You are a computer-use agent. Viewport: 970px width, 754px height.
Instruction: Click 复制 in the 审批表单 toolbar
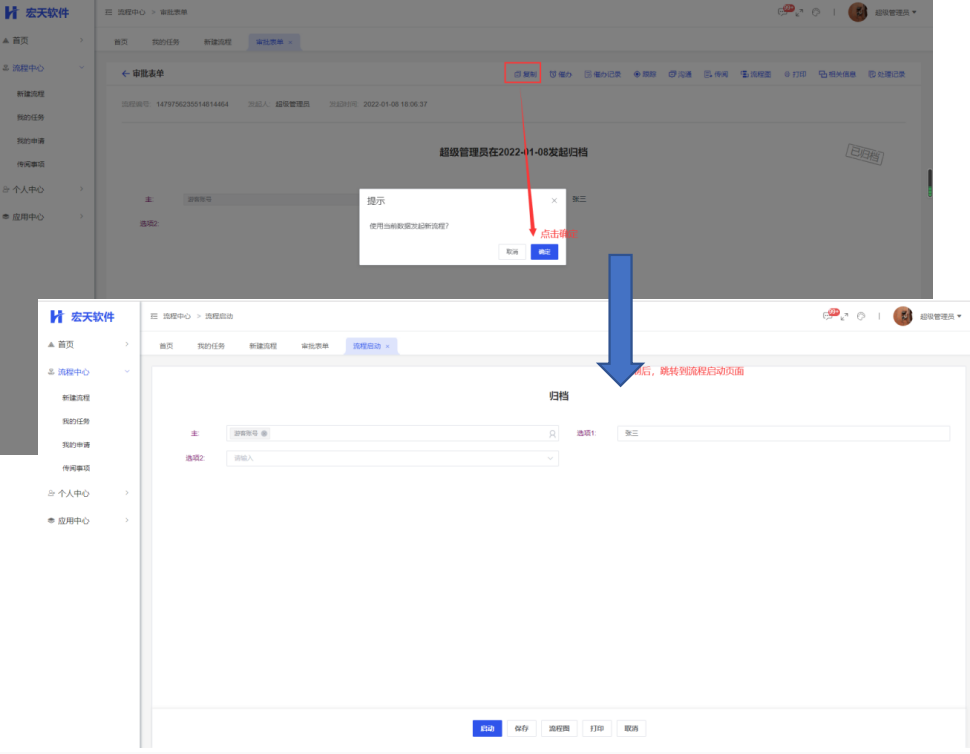click(525, 74)
